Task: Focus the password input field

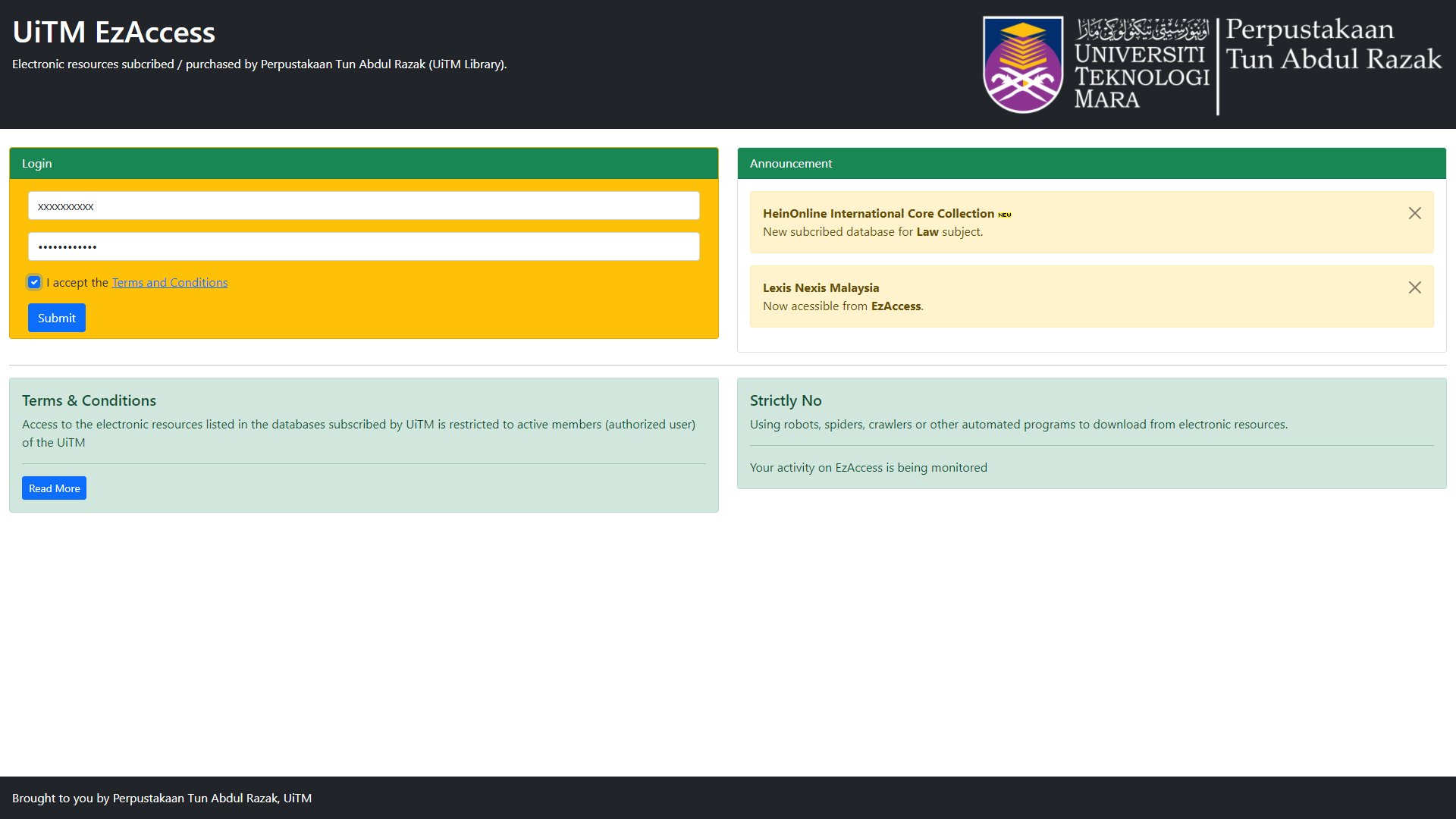Action: (x=364, y=246)
